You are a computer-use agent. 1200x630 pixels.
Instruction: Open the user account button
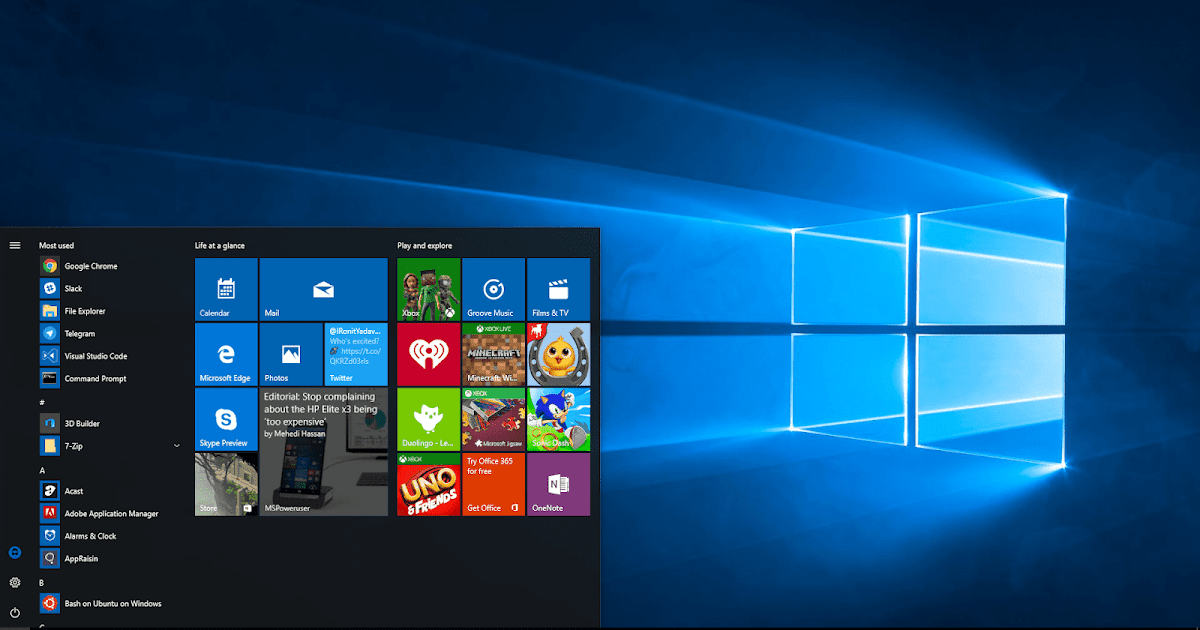tap(15, 553)
